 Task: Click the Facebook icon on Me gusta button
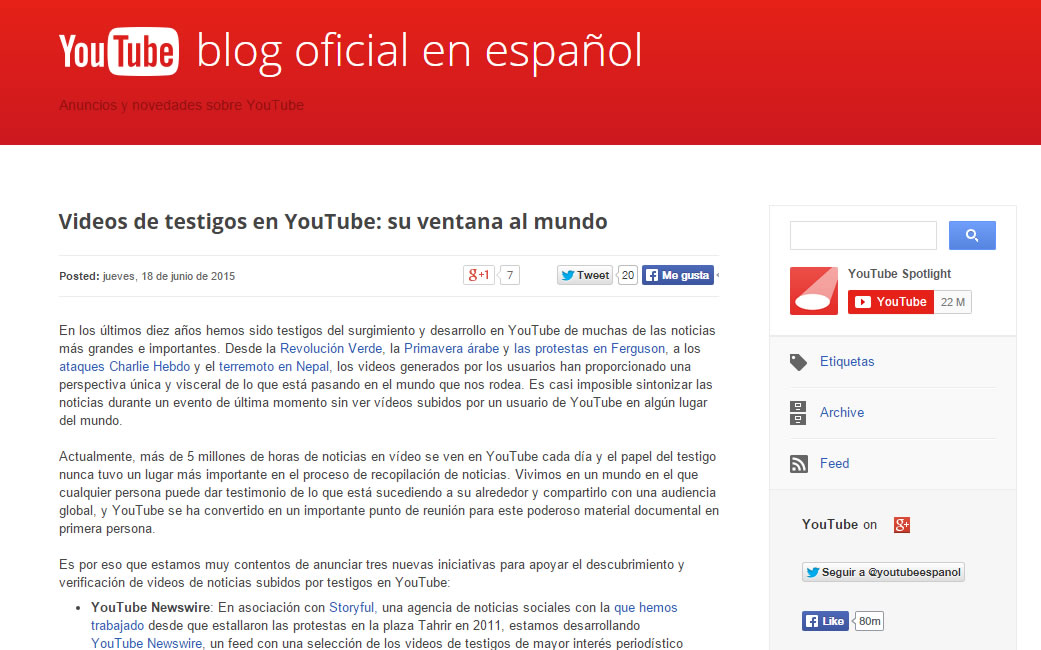click(x=652, y=274)
